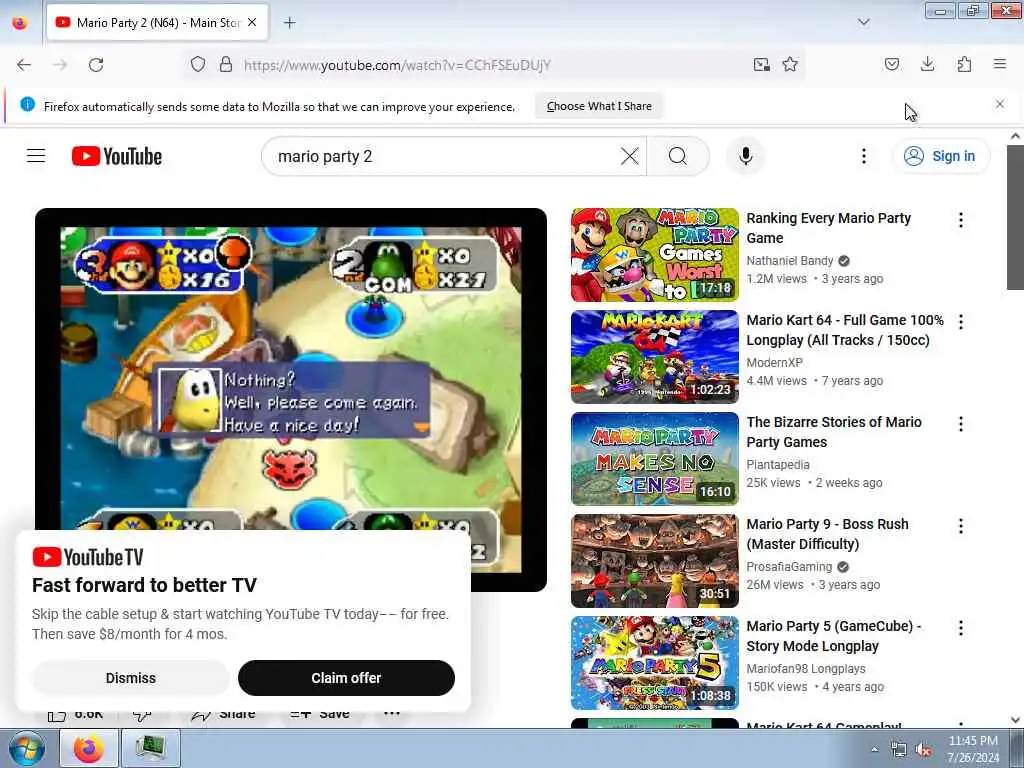Expand the list all tabs chevron
The height and width of the screenshot is (768, 1024).
[863, 22]
